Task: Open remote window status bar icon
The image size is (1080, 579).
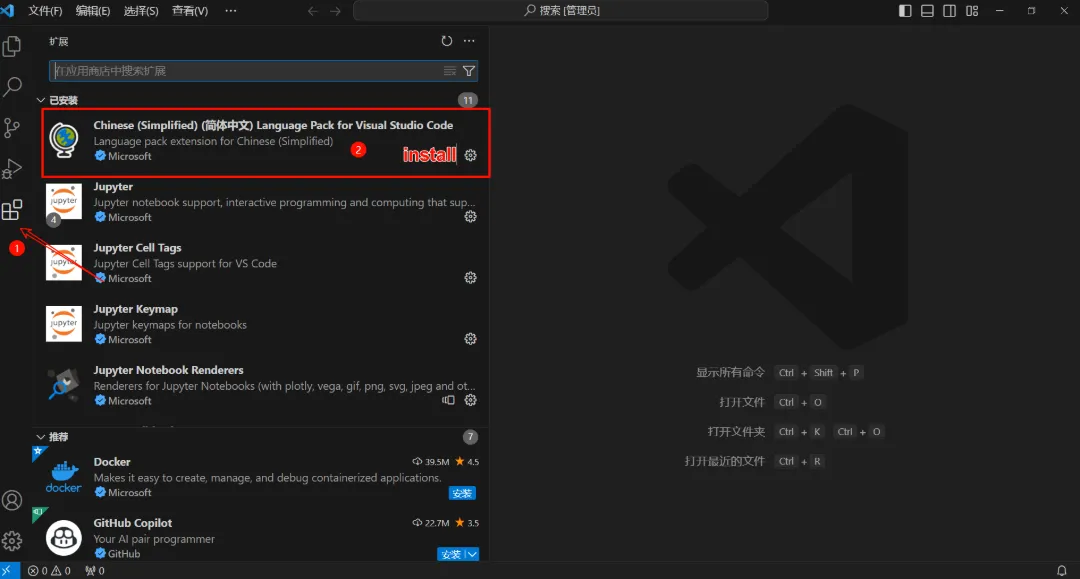Action: (10, 571)
